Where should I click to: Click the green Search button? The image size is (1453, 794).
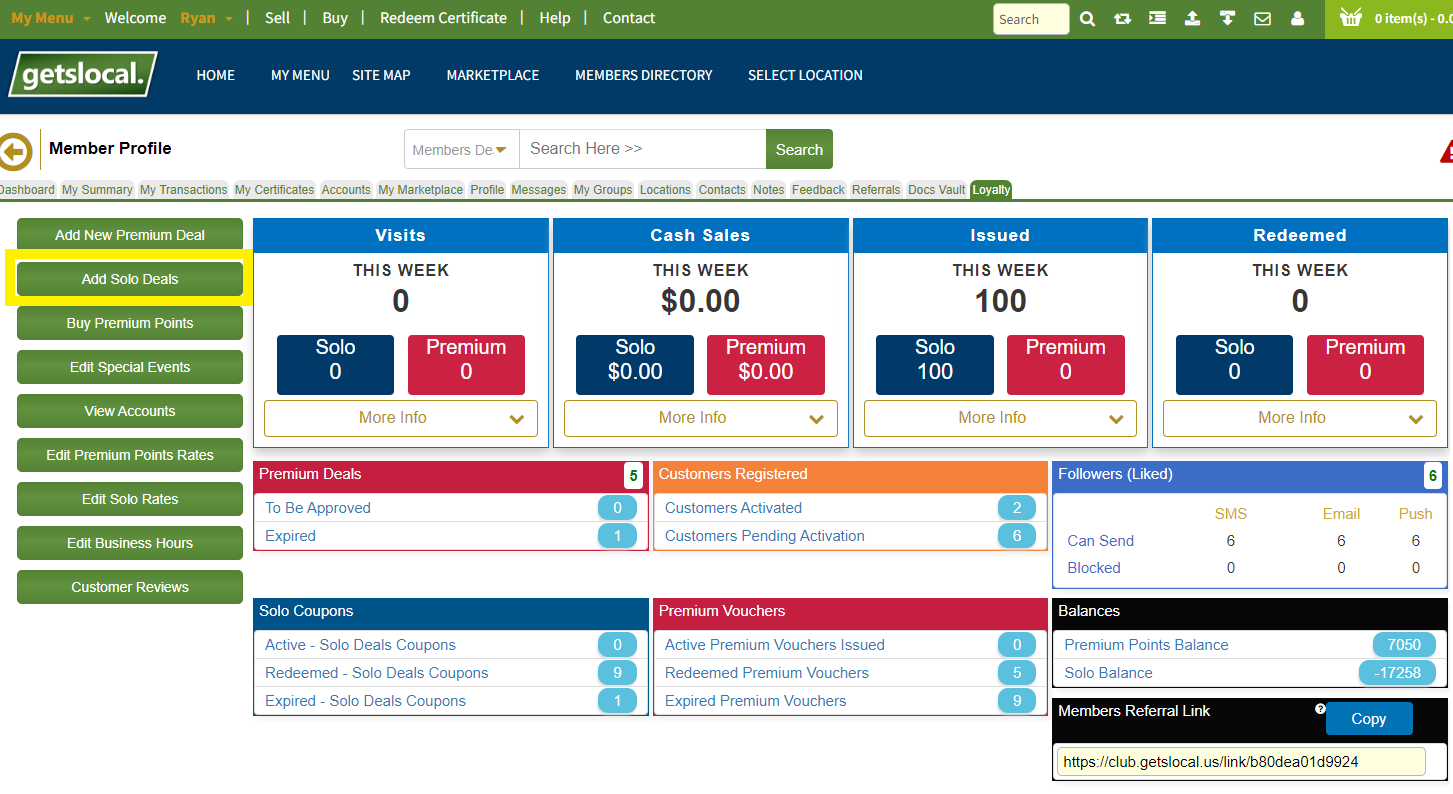click(799, 149)
